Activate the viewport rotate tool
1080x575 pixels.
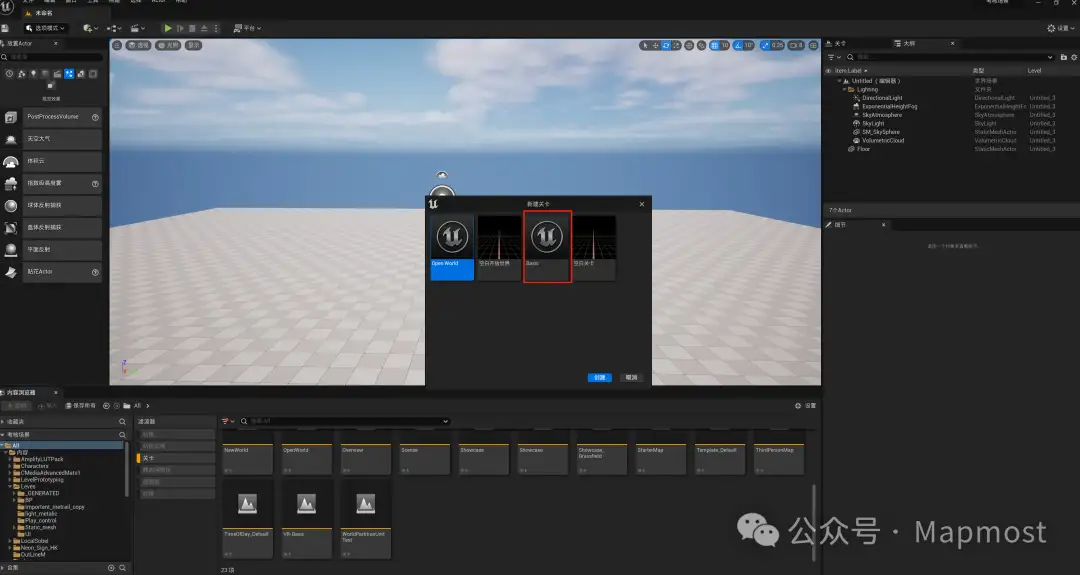click(x=666, y=45)
